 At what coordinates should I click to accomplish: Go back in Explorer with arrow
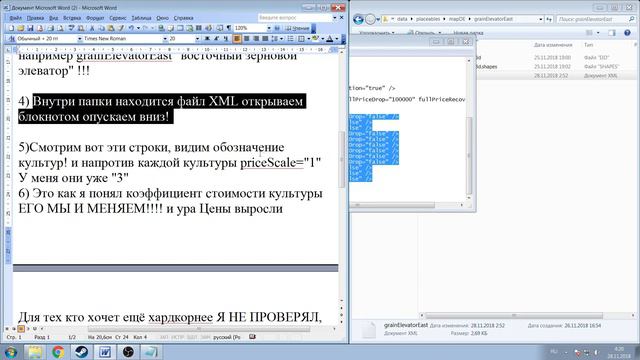click(x=358, y=19)
